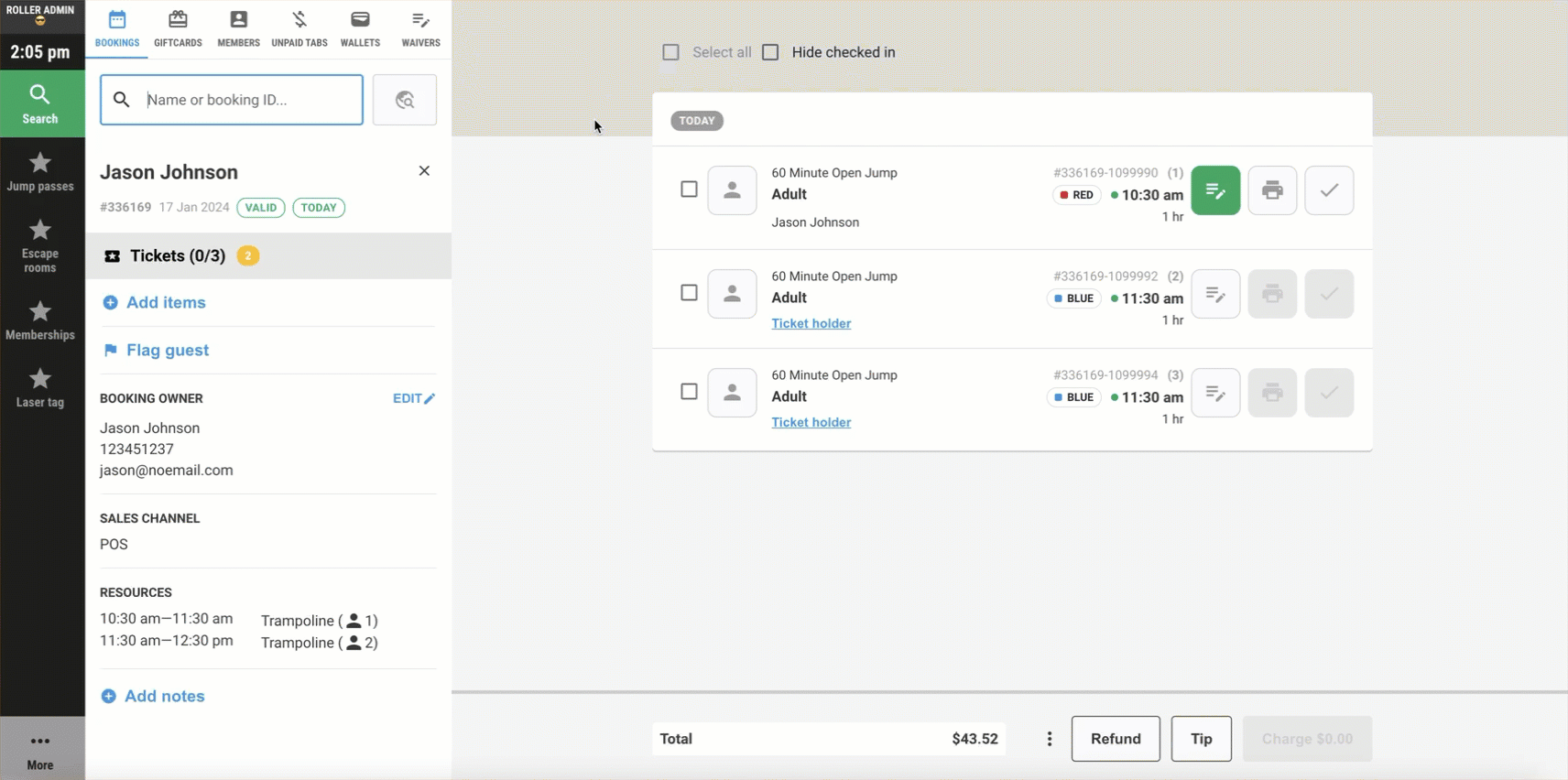Click Add notes link
Screen dimensions: 1568x780
point(153,696)
